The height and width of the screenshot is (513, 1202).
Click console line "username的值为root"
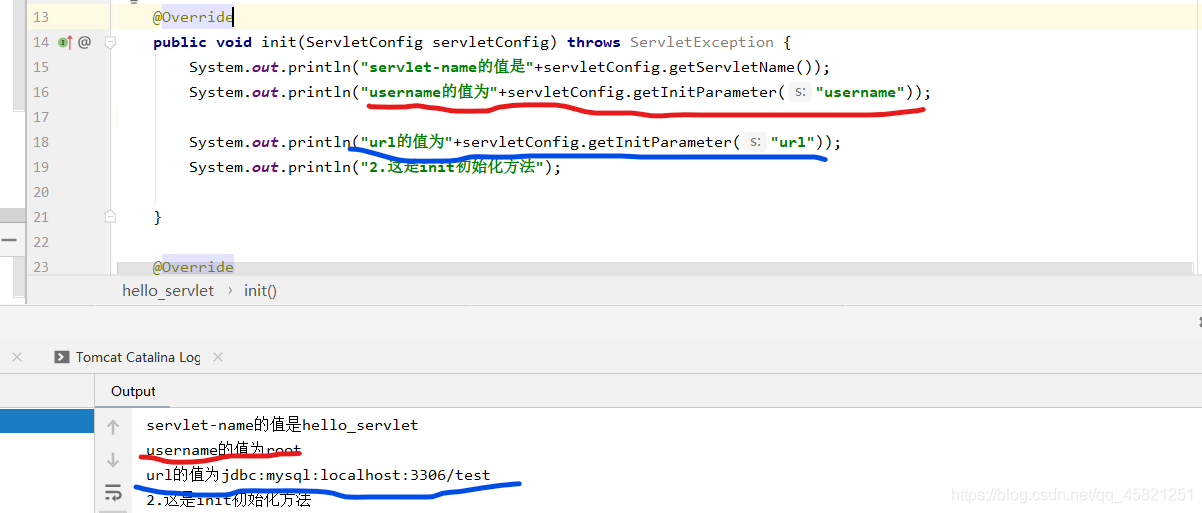(223, 450)
